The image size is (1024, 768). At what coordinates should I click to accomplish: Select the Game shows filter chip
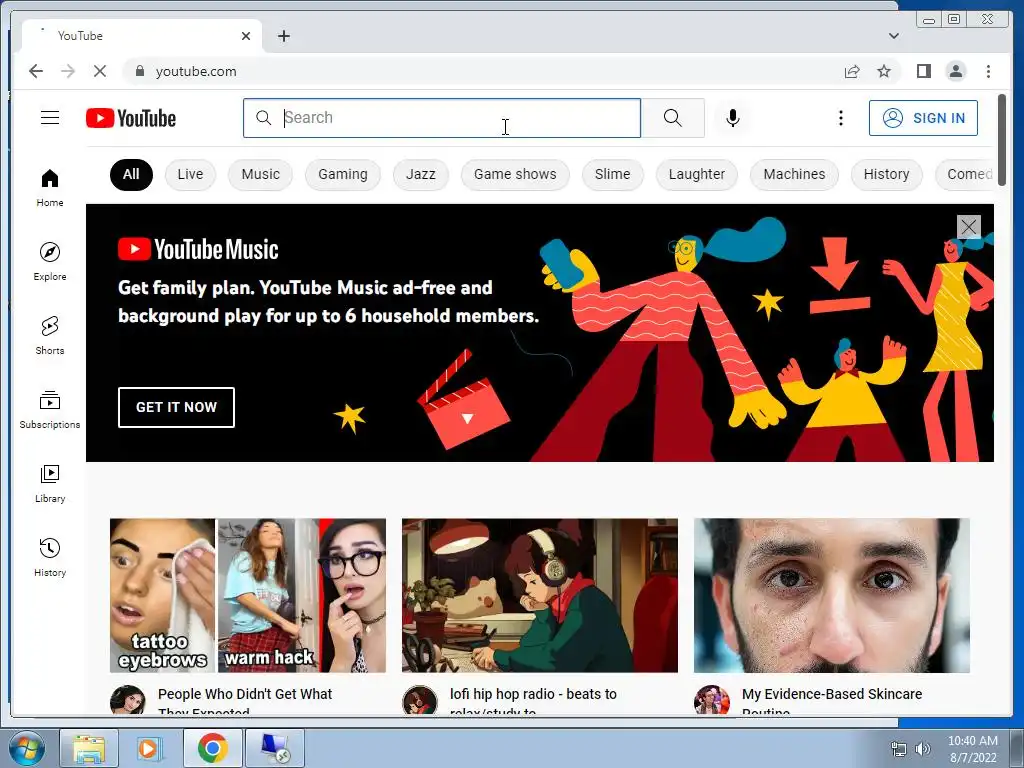pos(515,174)
